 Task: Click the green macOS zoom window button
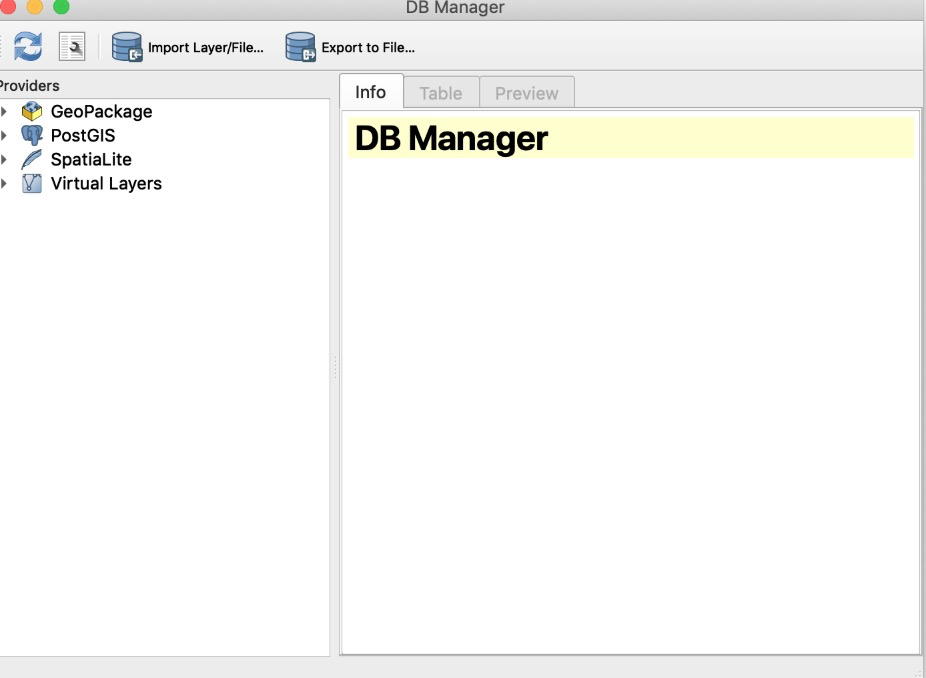(x=61, y=6)
